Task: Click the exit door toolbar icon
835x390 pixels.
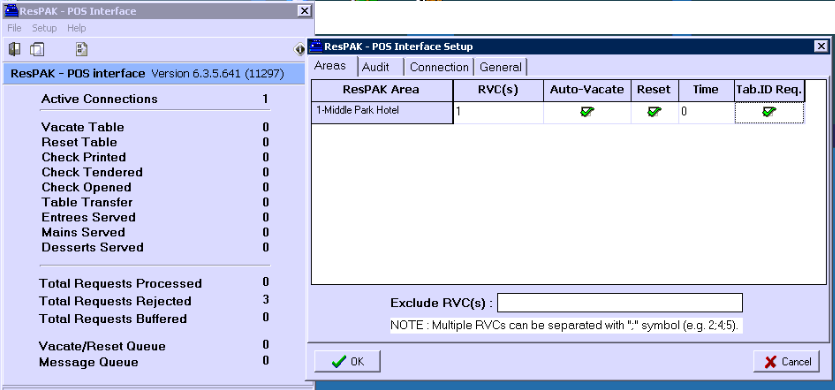Action: 15,50
